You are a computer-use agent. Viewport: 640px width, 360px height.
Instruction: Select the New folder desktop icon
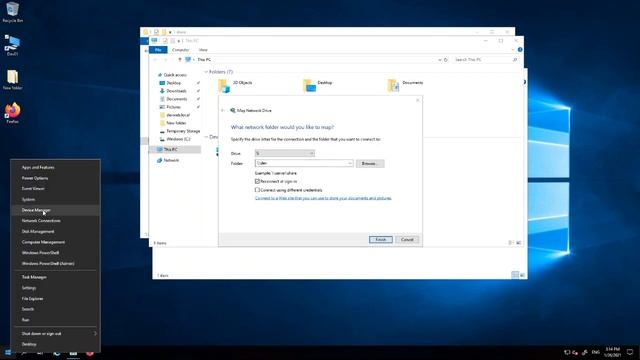(x=12, y=80)
